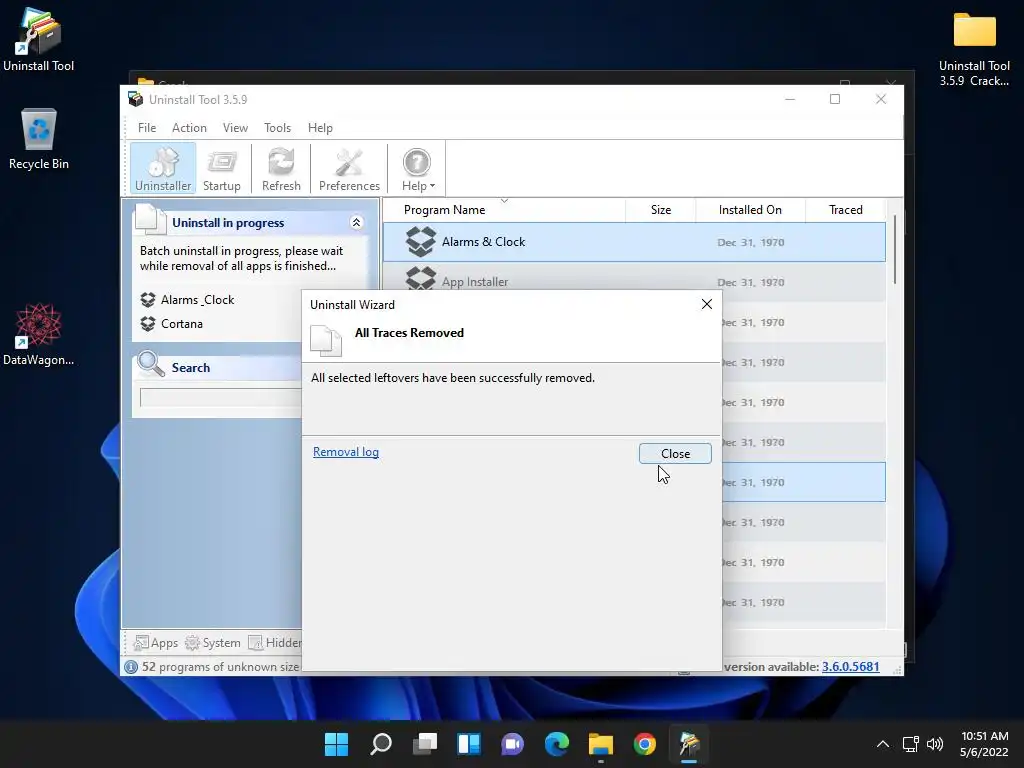Sort by Size column header

pyautogui.click(x=661, y=210)
